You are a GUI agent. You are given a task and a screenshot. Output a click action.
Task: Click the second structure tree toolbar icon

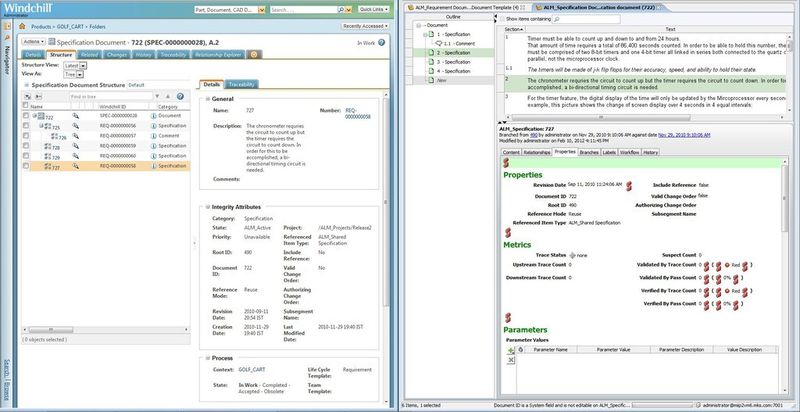click(x=38, y=96)
